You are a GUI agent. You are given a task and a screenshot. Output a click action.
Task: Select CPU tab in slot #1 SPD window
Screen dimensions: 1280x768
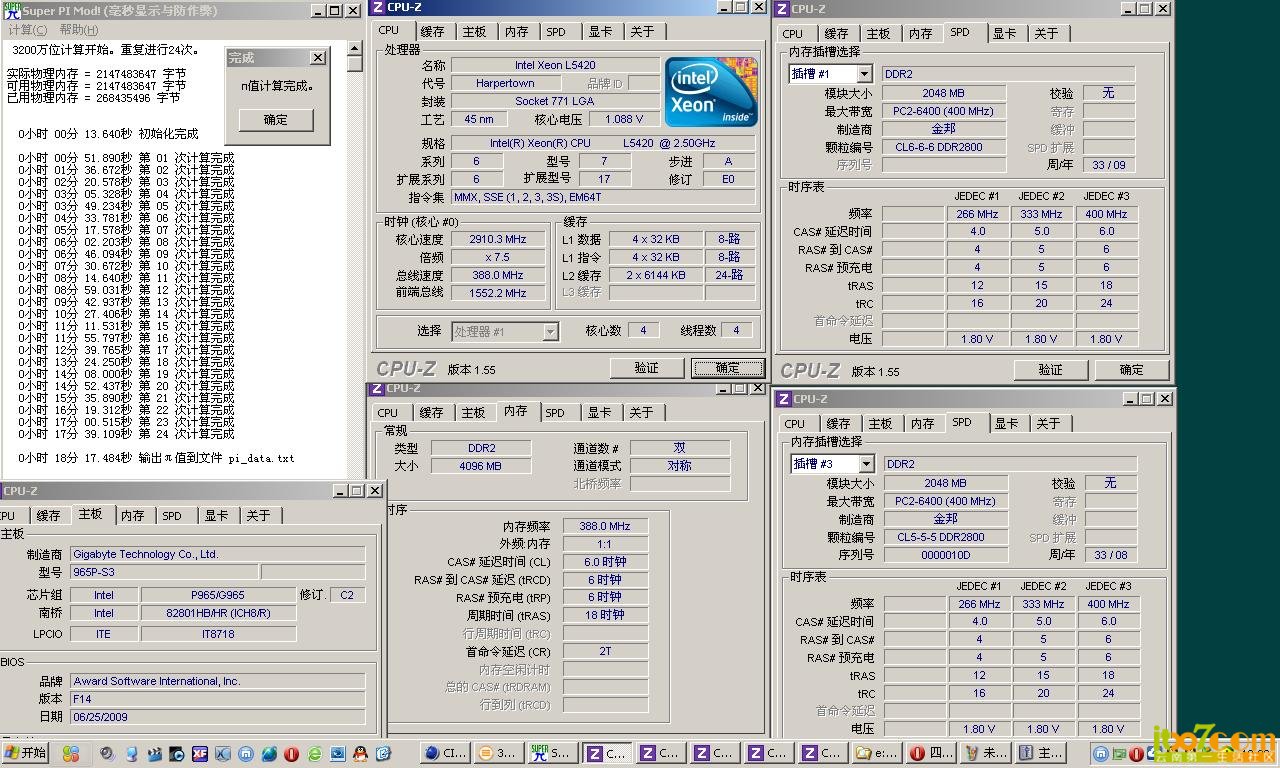click(793, 33)
